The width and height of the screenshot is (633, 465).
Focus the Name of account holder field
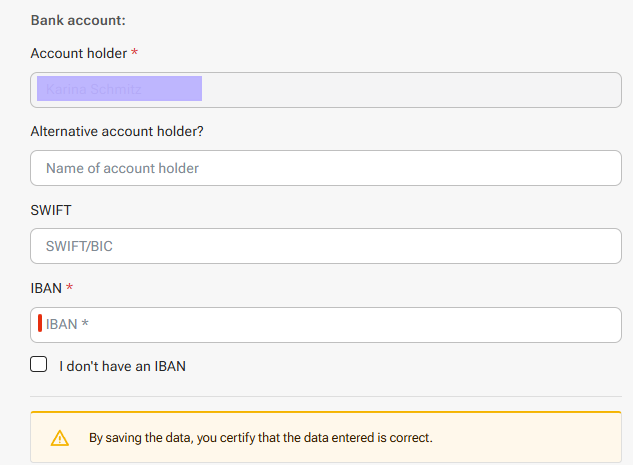326,168
